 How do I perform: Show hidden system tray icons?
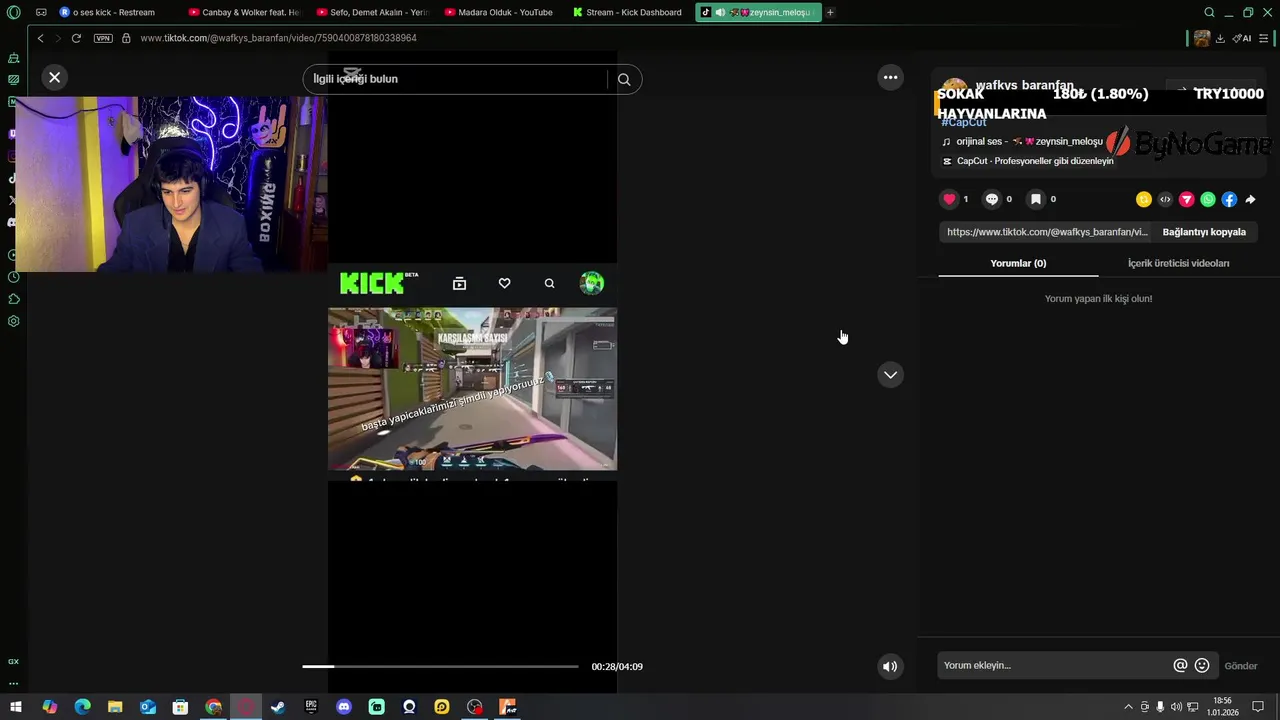(x=1128, y=707)
